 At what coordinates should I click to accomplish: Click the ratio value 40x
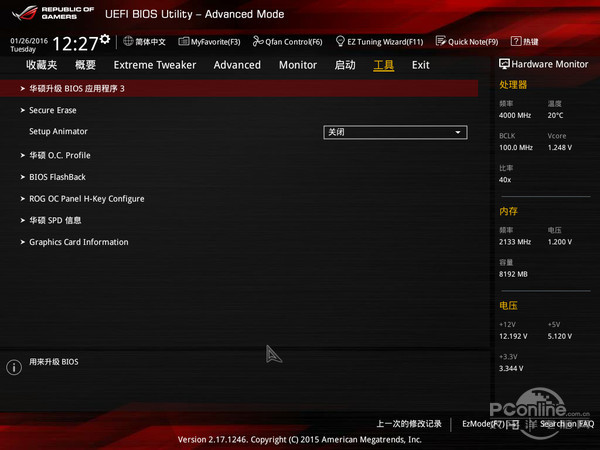tap(505, 179)
